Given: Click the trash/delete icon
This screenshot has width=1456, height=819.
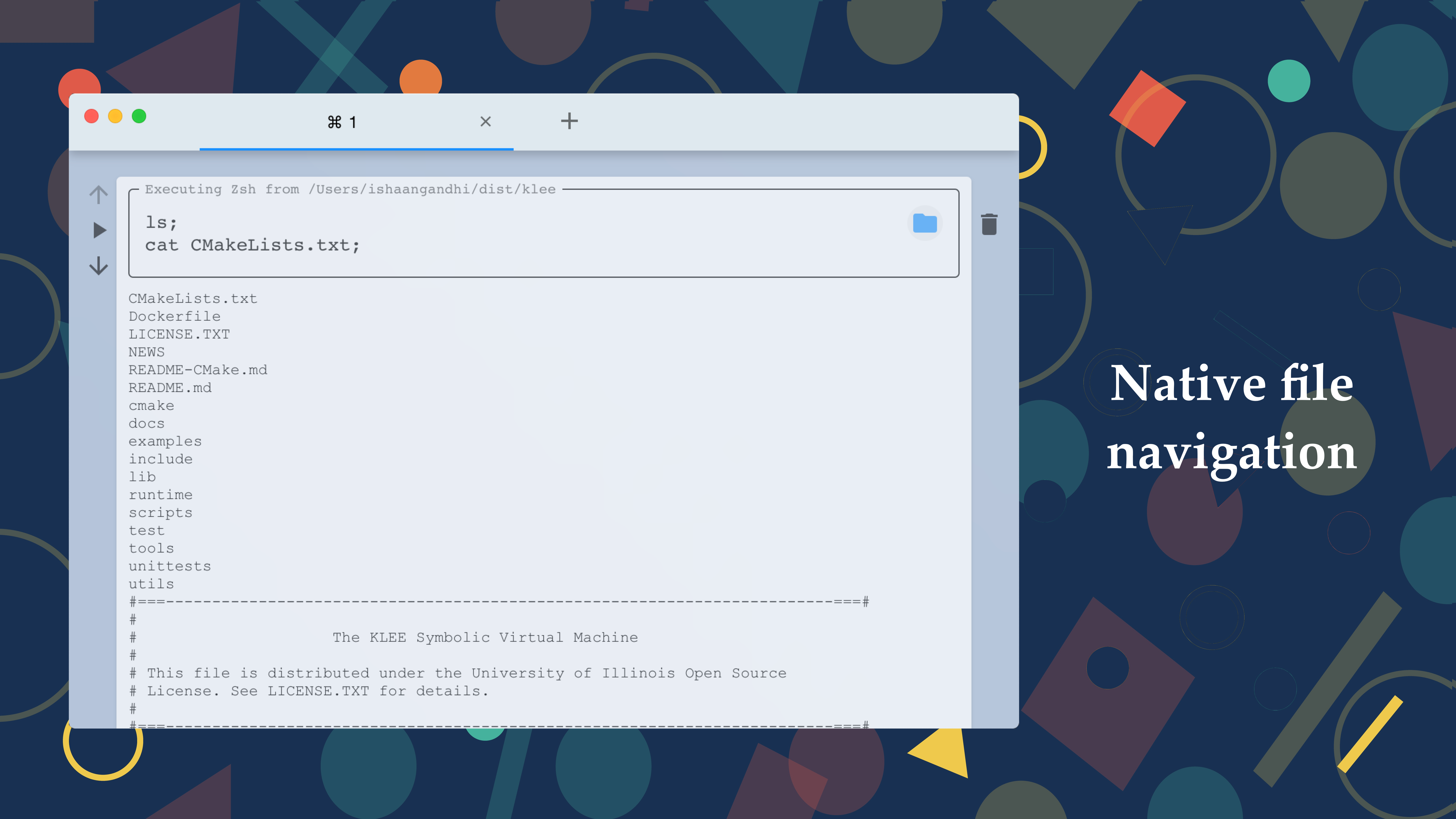Looking at the screenshot, I should (x=989, y=224).
